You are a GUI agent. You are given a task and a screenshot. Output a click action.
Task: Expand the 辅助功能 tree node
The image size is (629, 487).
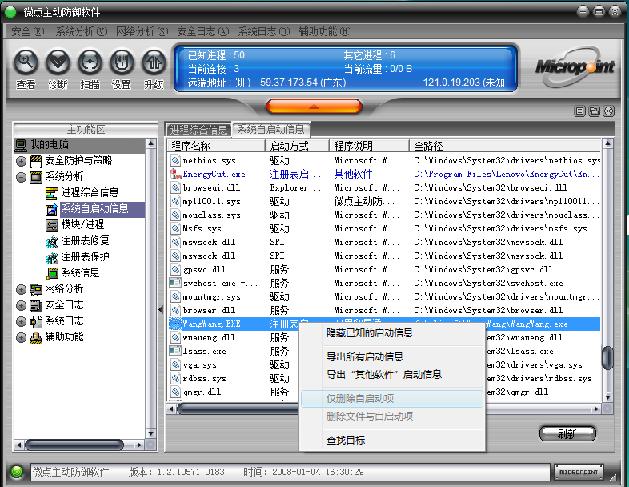[x=21, y=337]
